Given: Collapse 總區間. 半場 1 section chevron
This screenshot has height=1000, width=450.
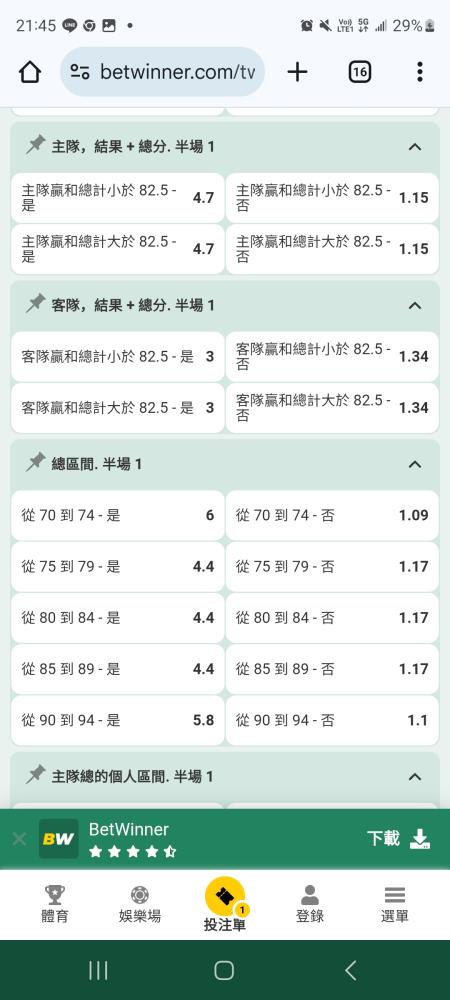Looking at the screenshot, I should click(x=414, y=464).
